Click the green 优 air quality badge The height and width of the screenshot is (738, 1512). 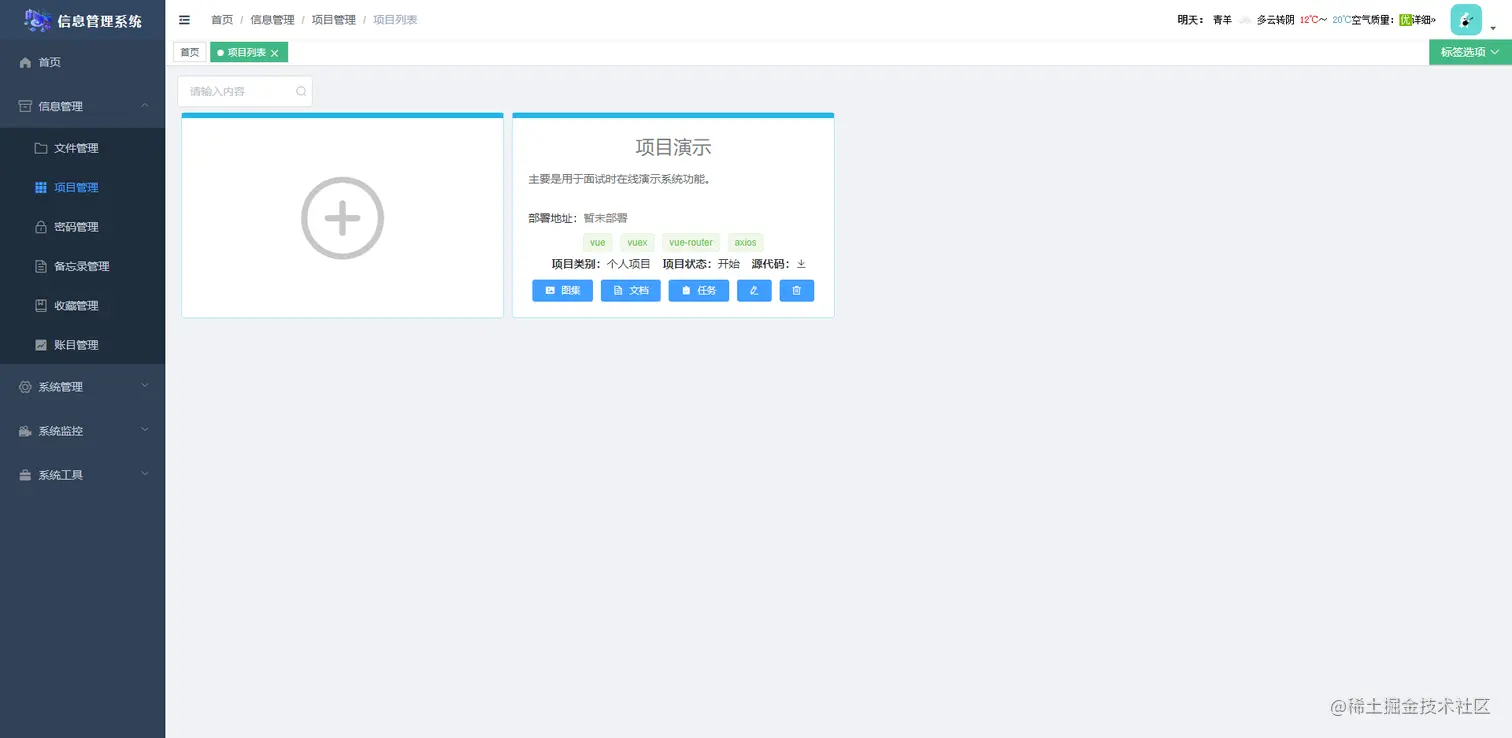pos(1404,20)
